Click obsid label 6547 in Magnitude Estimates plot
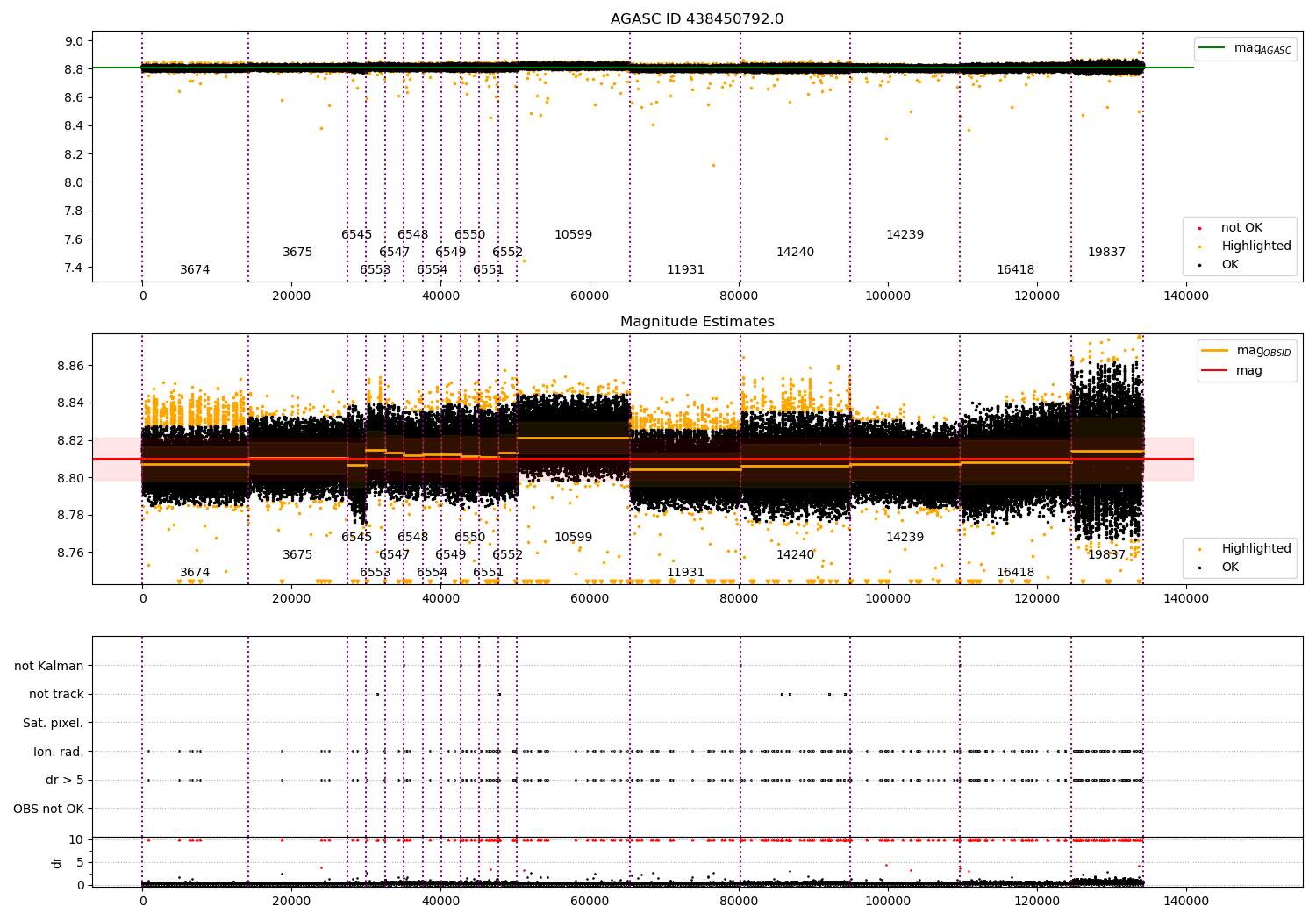Screen dimensions: 1316x921 coord(395,555)
